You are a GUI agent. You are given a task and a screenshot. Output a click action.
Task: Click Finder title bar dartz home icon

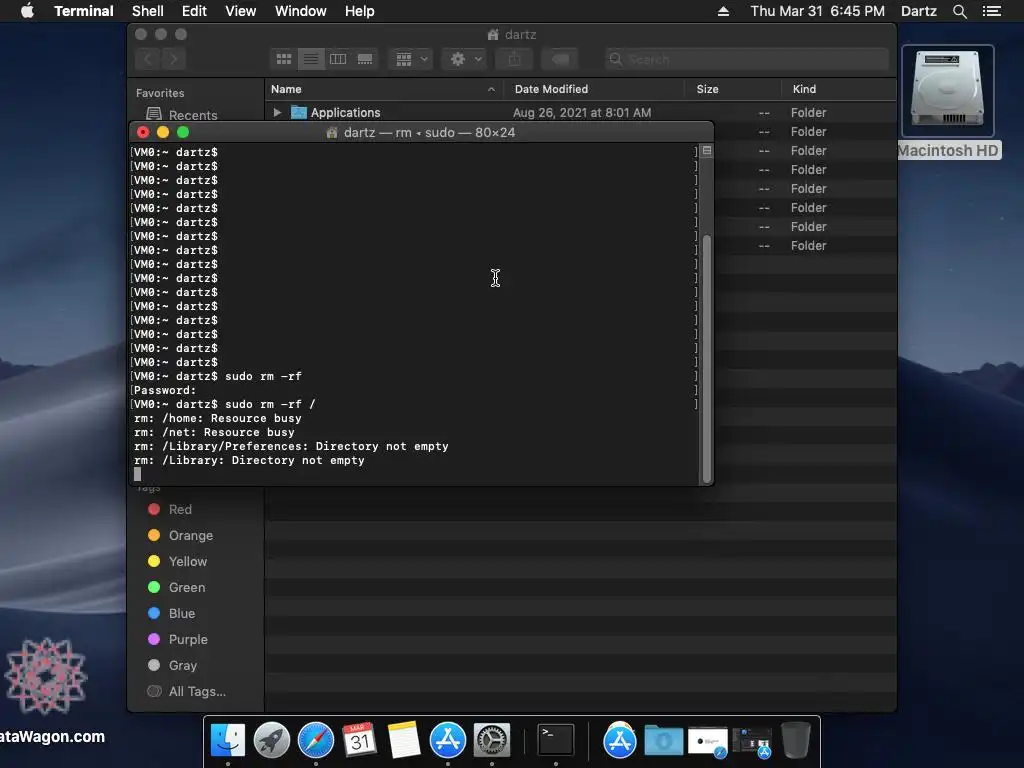(493, 35)
